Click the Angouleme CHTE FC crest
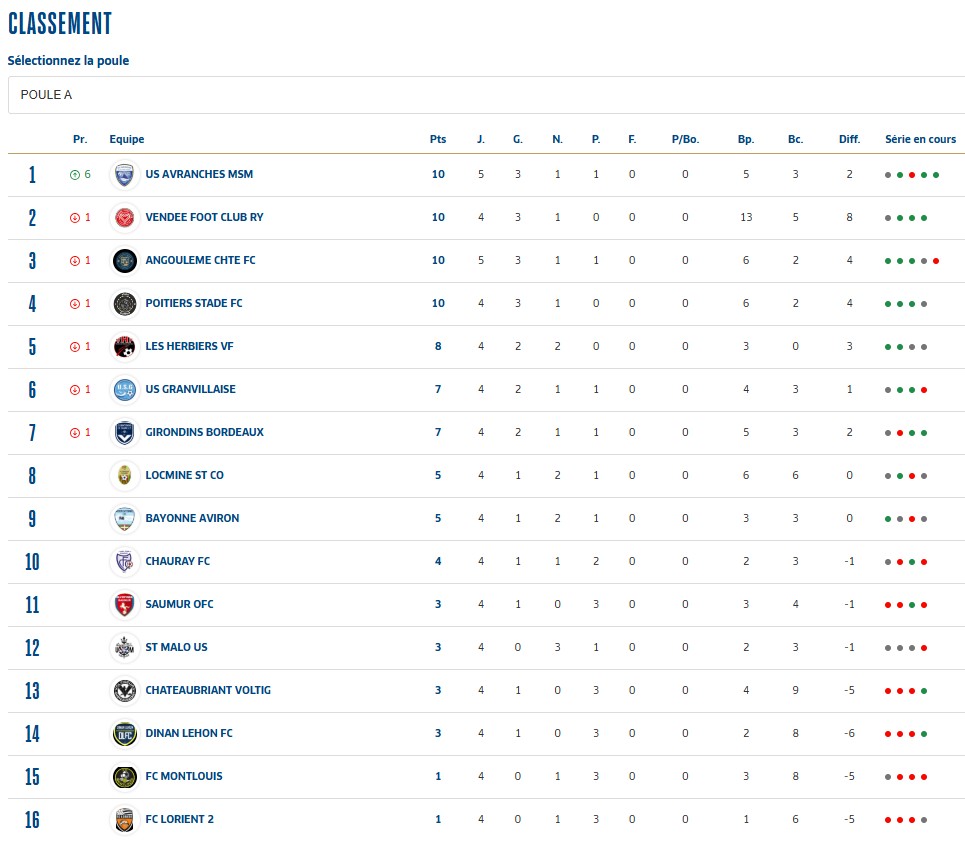This screenshot has width=965, height=851. [124, 261]
